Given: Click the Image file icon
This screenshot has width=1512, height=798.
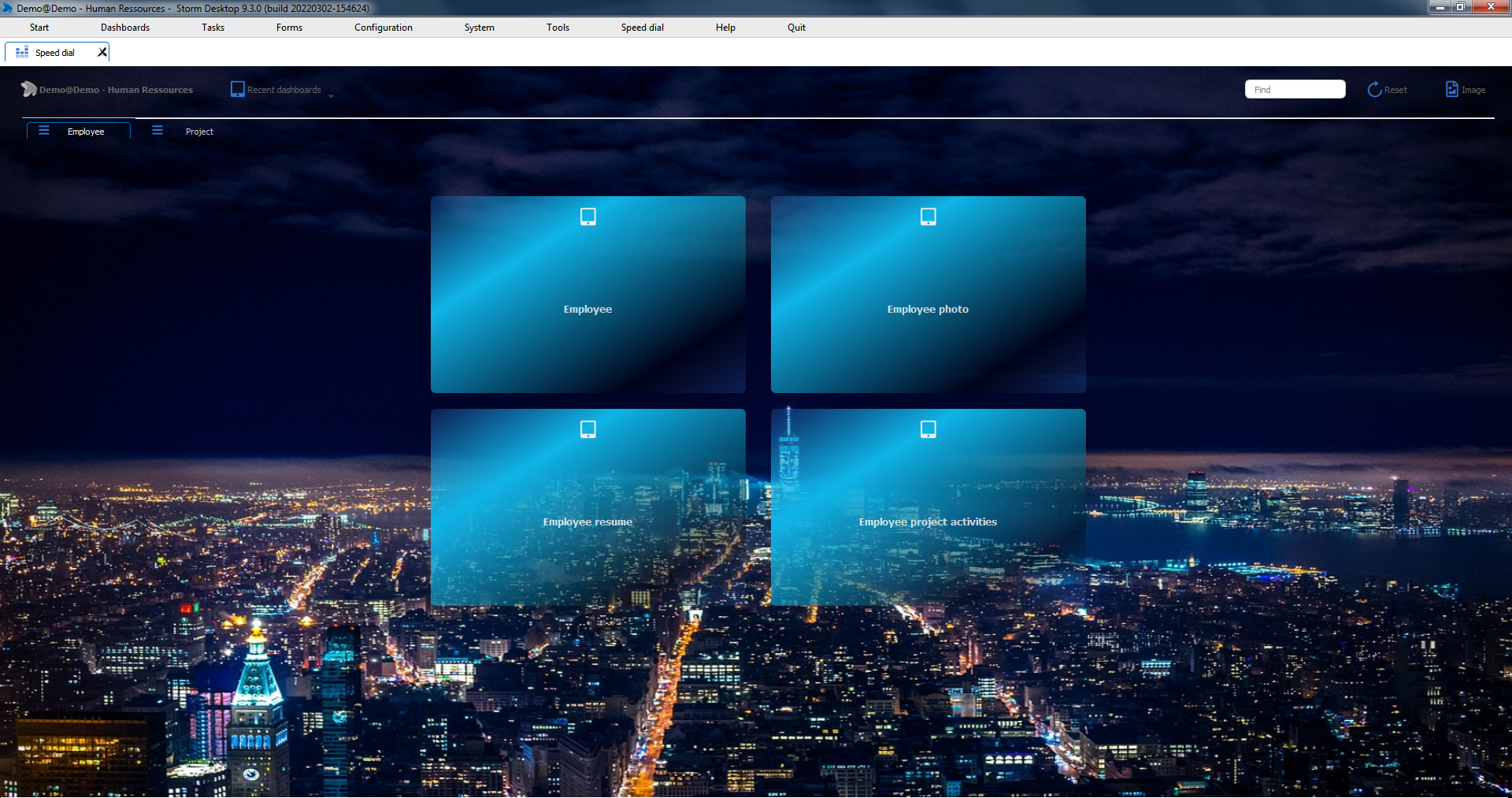Looking at the screenshot, I should click(1452, 89).
